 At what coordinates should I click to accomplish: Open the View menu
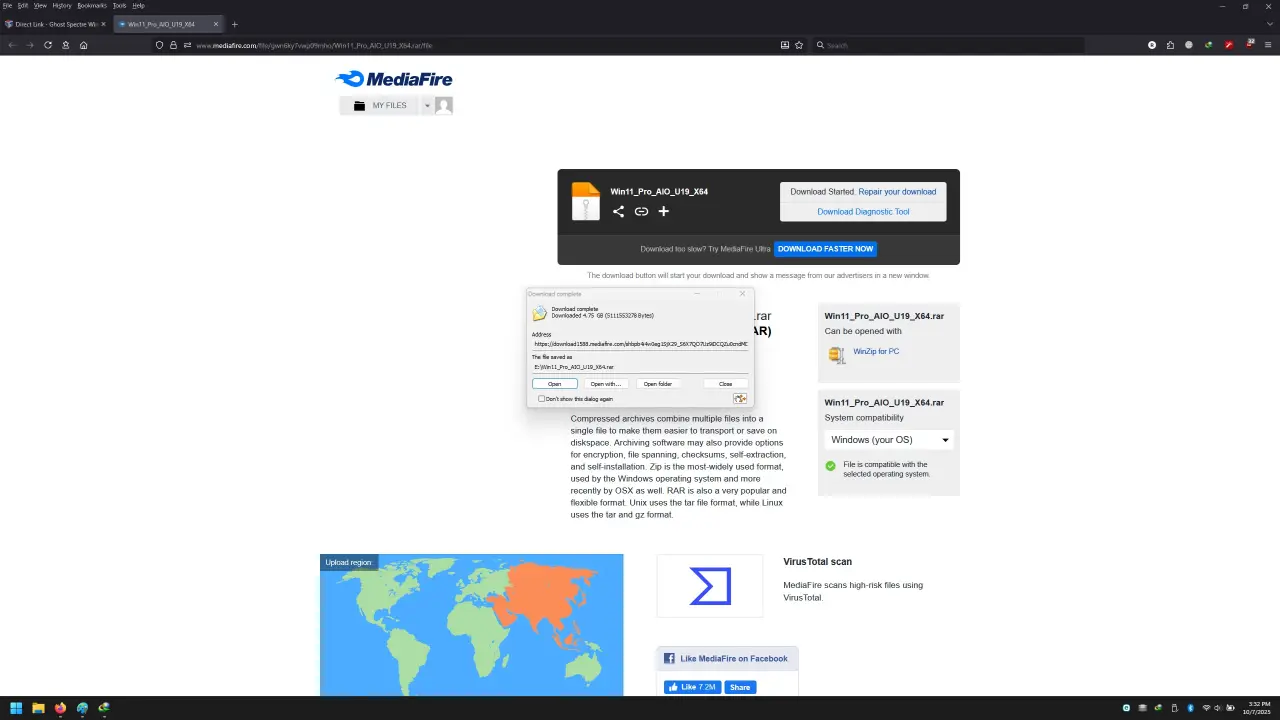(40, 5)
